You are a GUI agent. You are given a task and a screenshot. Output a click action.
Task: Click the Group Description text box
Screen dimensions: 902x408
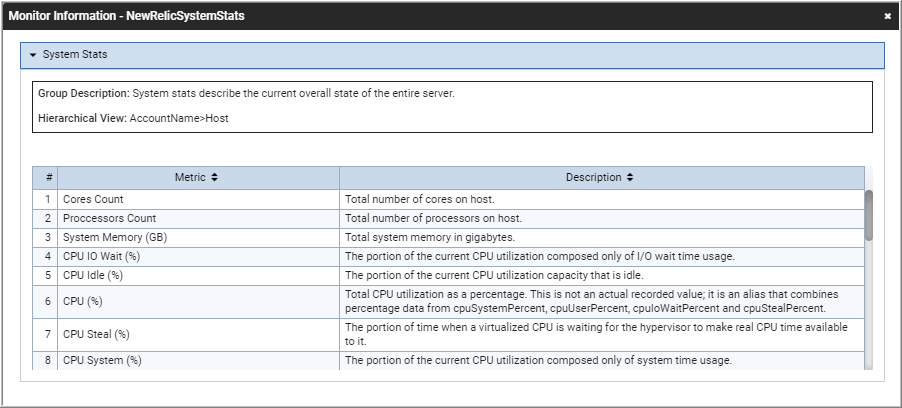point(452,106)
